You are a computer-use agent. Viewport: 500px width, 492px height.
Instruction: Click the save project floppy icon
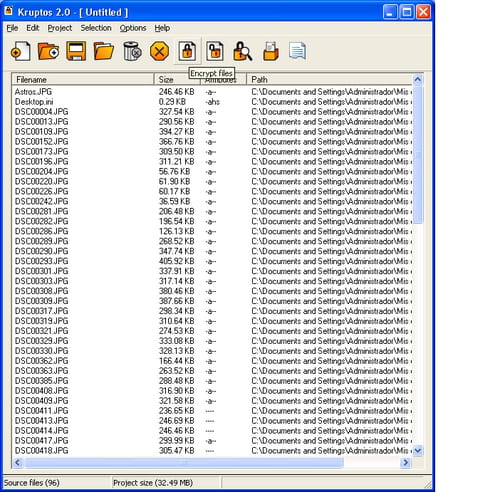(x=76, y=51)
